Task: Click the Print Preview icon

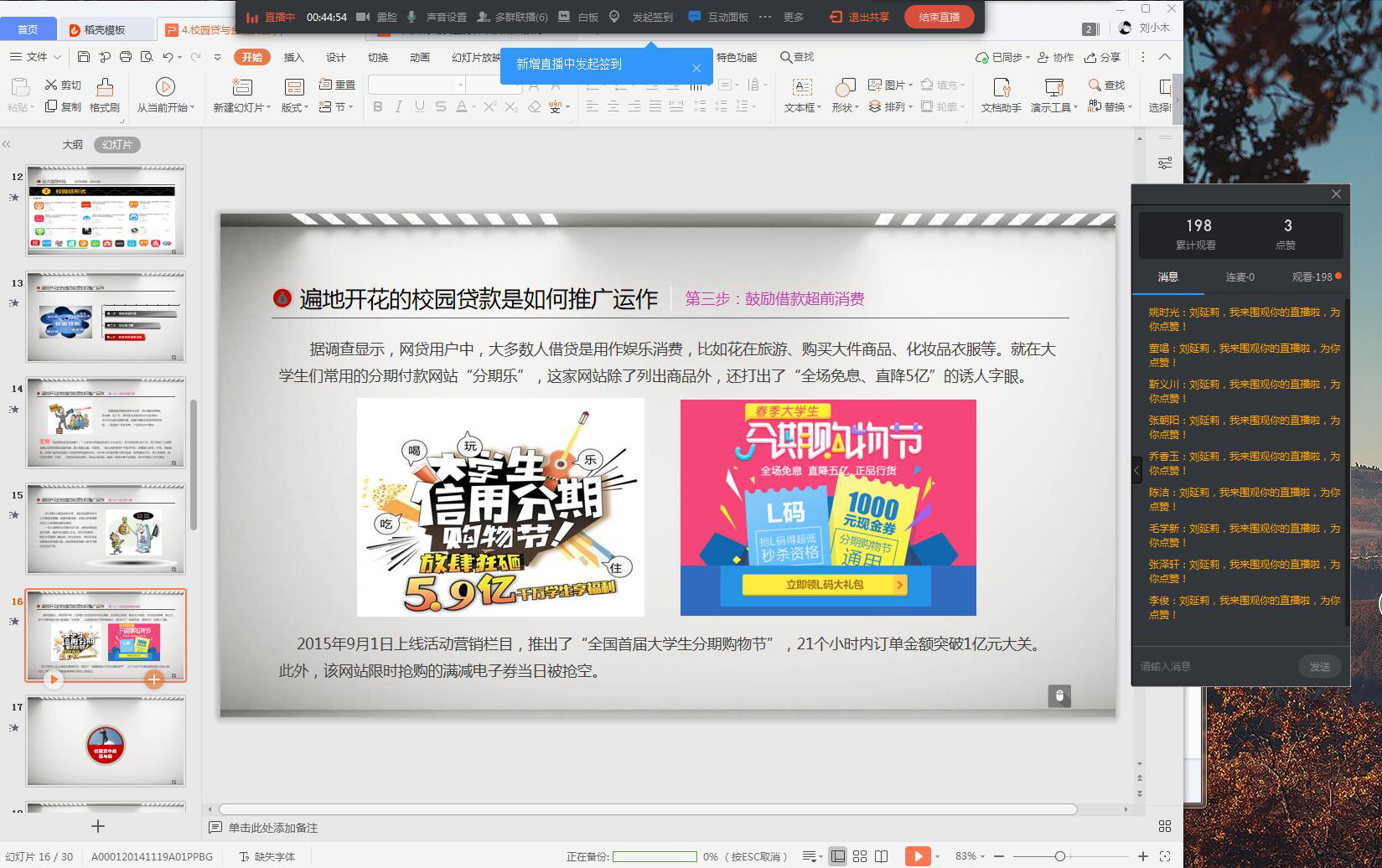Action: pyautogui.click(x=147, y=57)
